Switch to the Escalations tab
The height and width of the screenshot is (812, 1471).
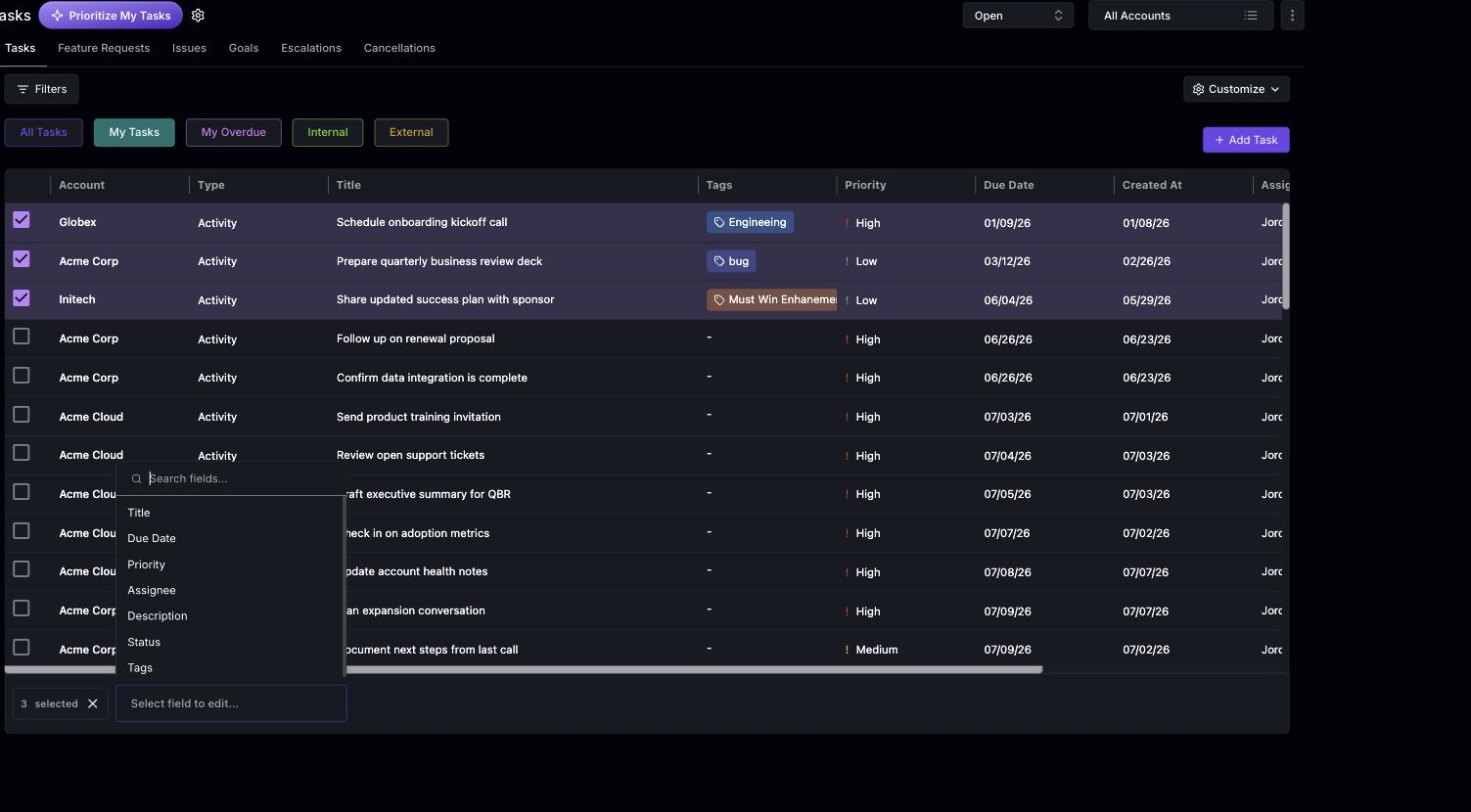(x=311, y=48)
